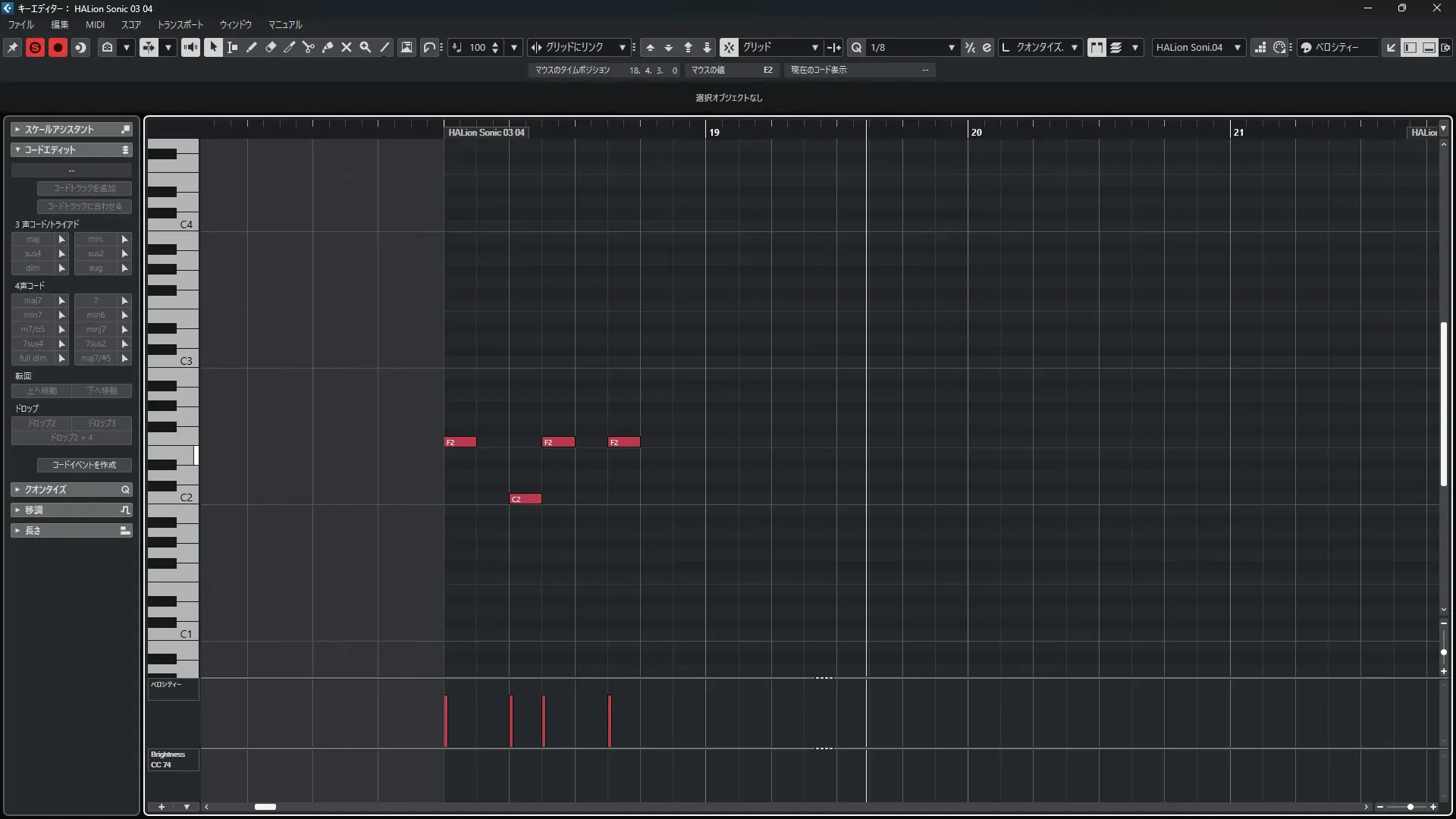The width and height of the screenshot is (1456, 819).
Task: Select the Line tool
Action: click(x=384, y=47)
